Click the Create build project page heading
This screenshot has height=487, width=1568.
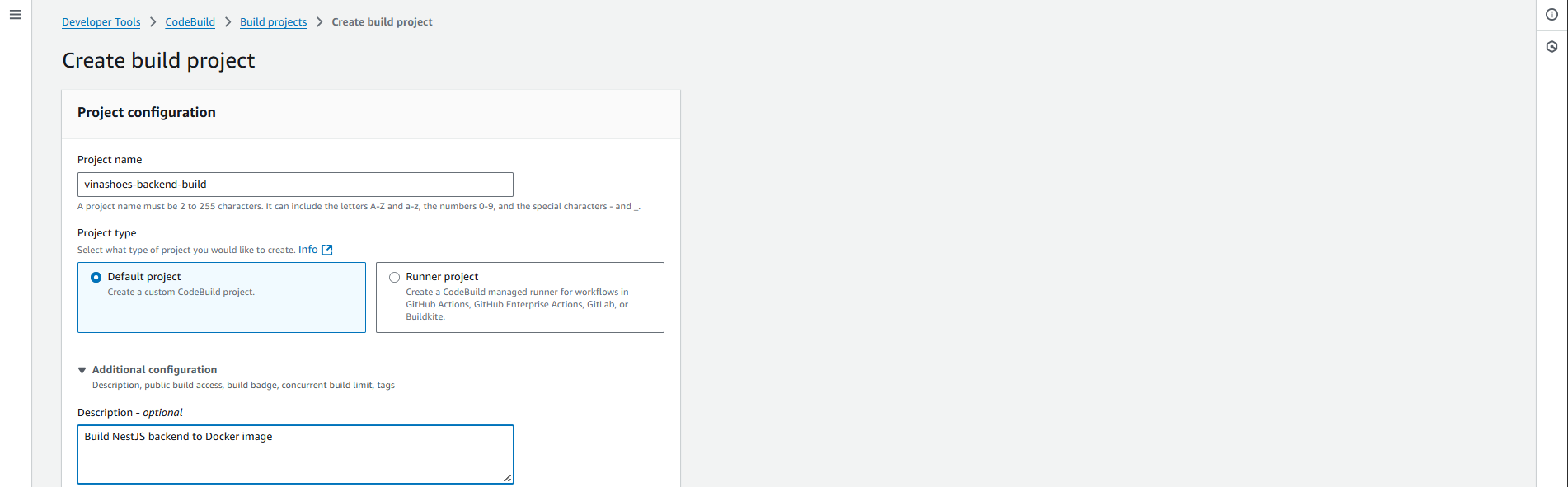coord(158,61)
